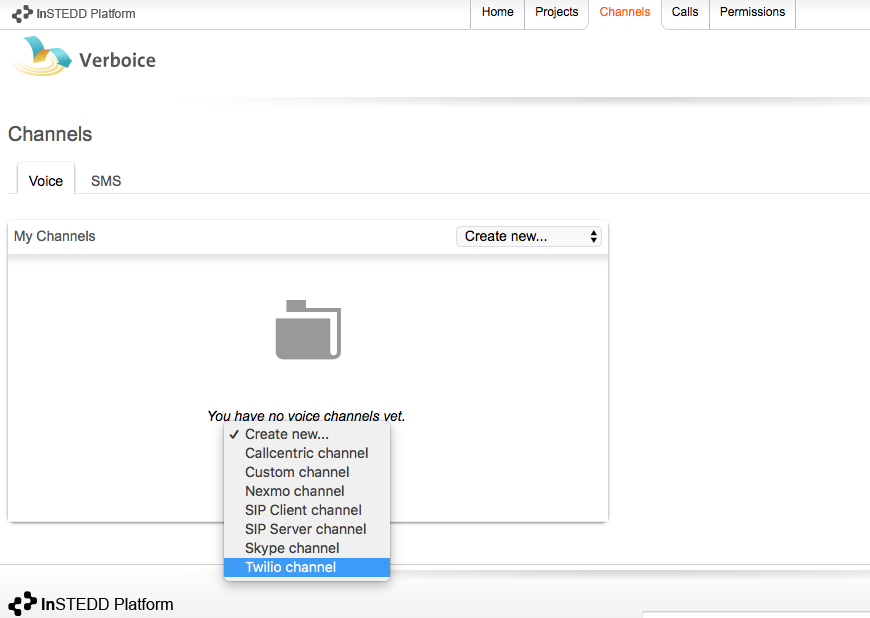
Task: Switch to the SMS channels tab
Action: (106, 181)
